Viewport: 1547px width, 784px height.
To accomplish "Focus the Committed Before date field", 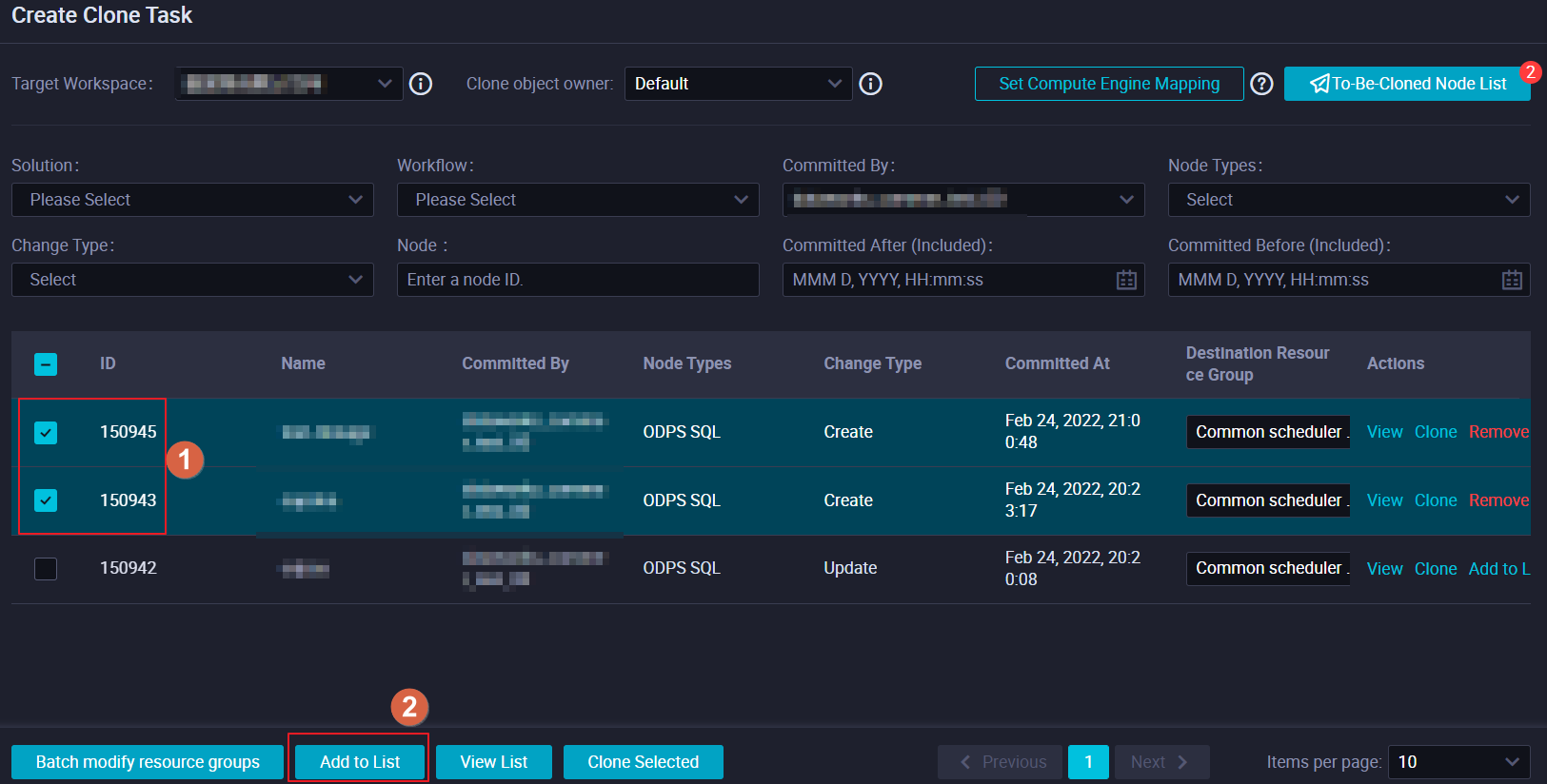I will click(1349, 280).
